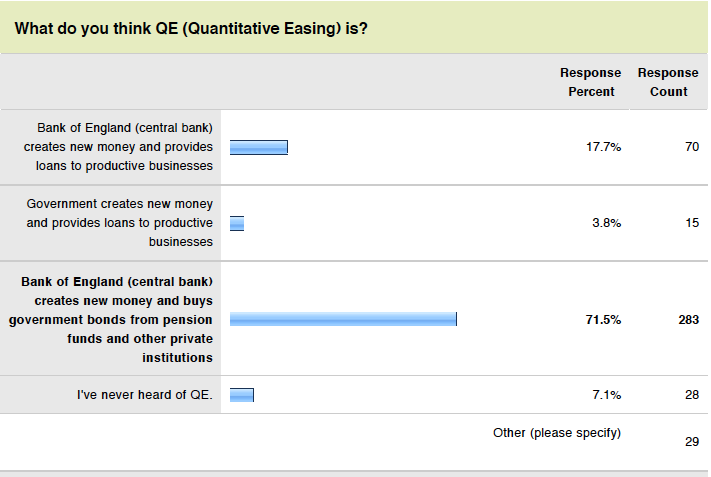
Task: Click the 71.5% response percent value
Action: 603,320
